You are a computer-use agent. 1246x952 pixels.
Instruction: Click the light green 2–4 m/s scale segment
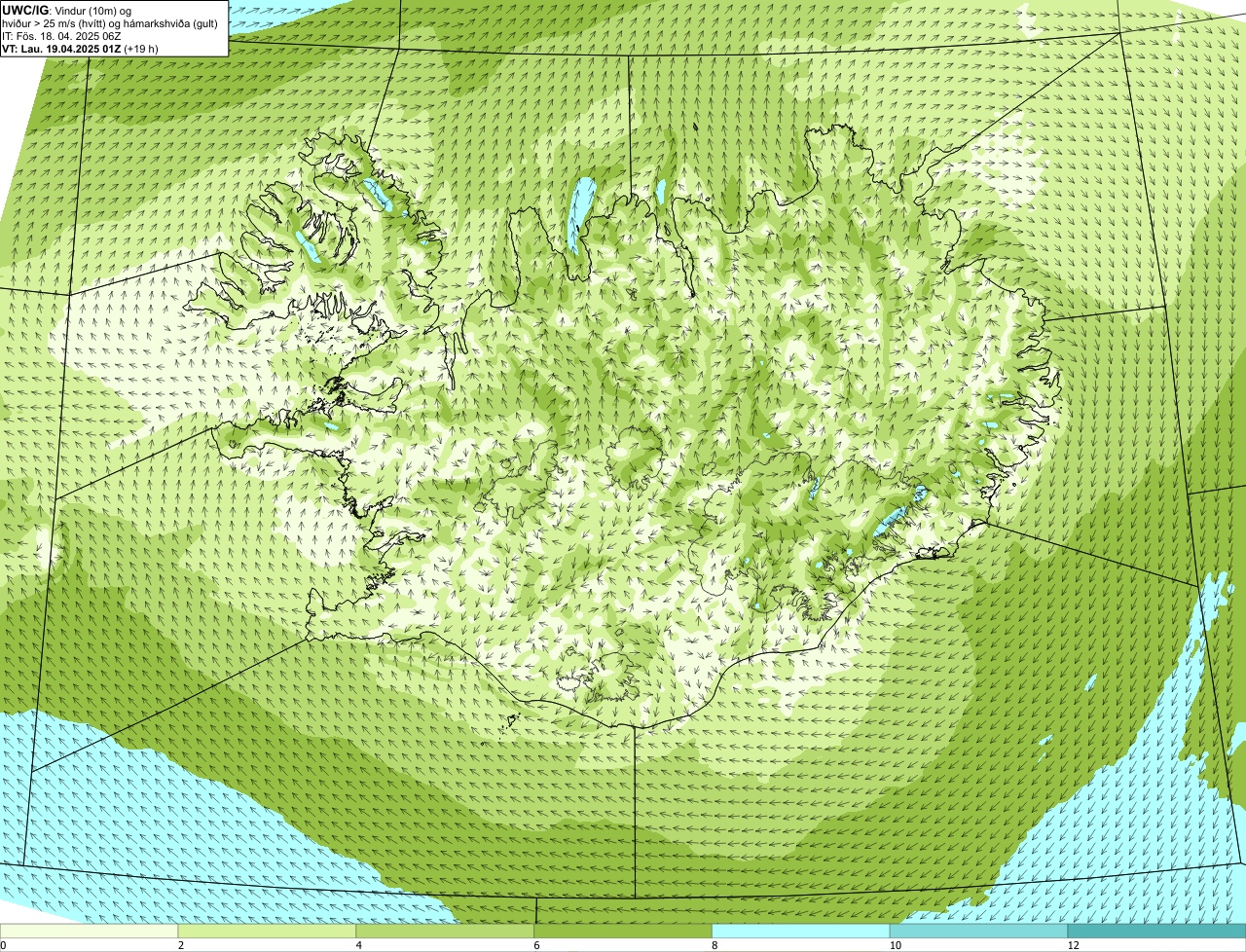268,932
